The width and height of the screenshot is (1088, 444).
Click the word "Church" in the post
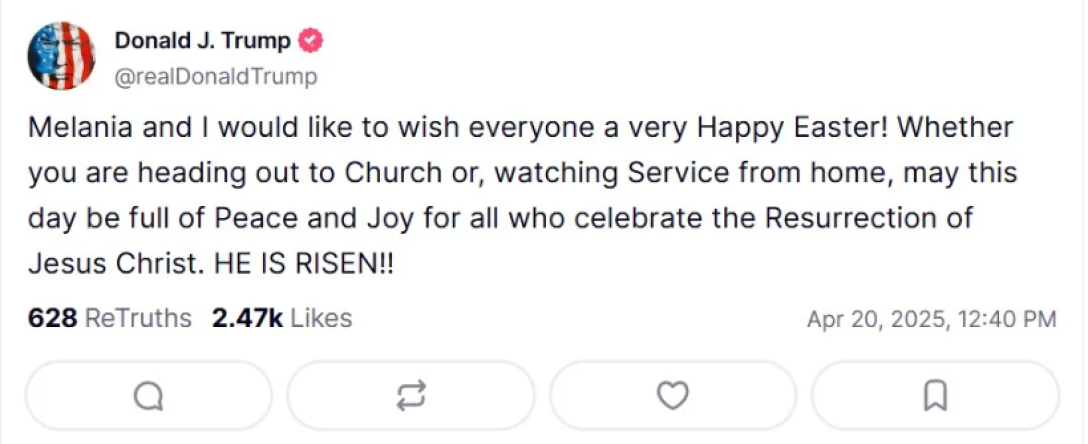(x=392, y=173)
